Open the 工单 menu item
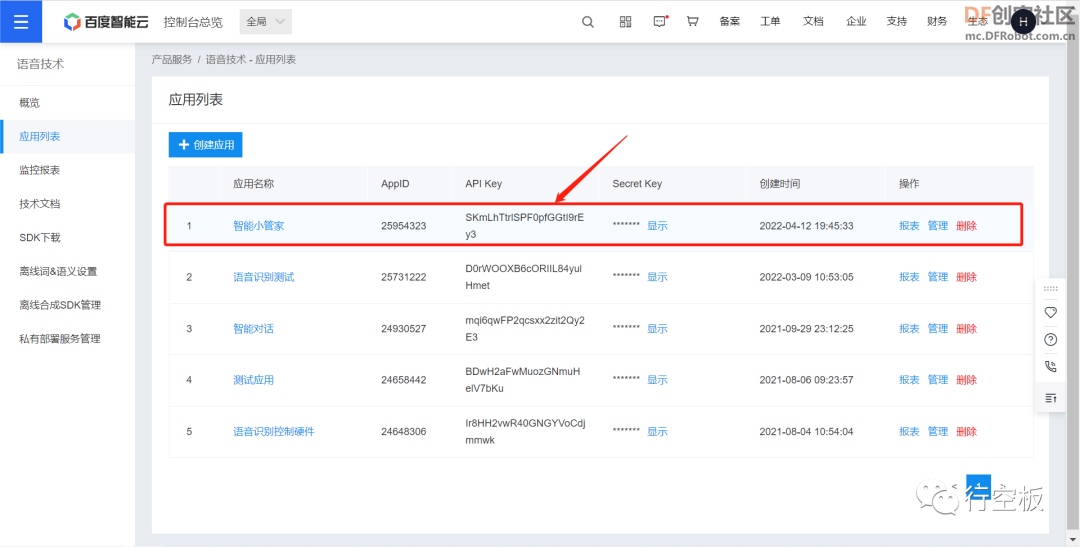The width and height of the screenshot is (1080, 547). [770, 21]
